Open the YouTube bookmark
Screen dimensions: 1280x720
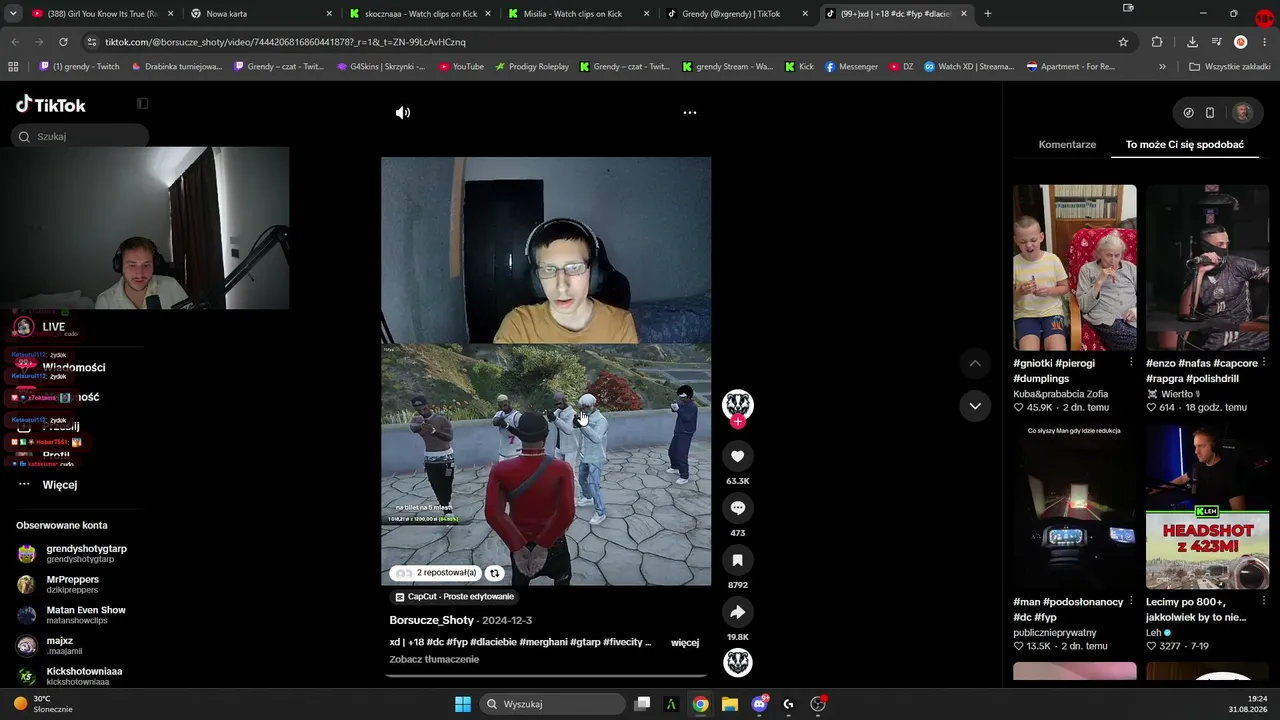coord(460,67)
